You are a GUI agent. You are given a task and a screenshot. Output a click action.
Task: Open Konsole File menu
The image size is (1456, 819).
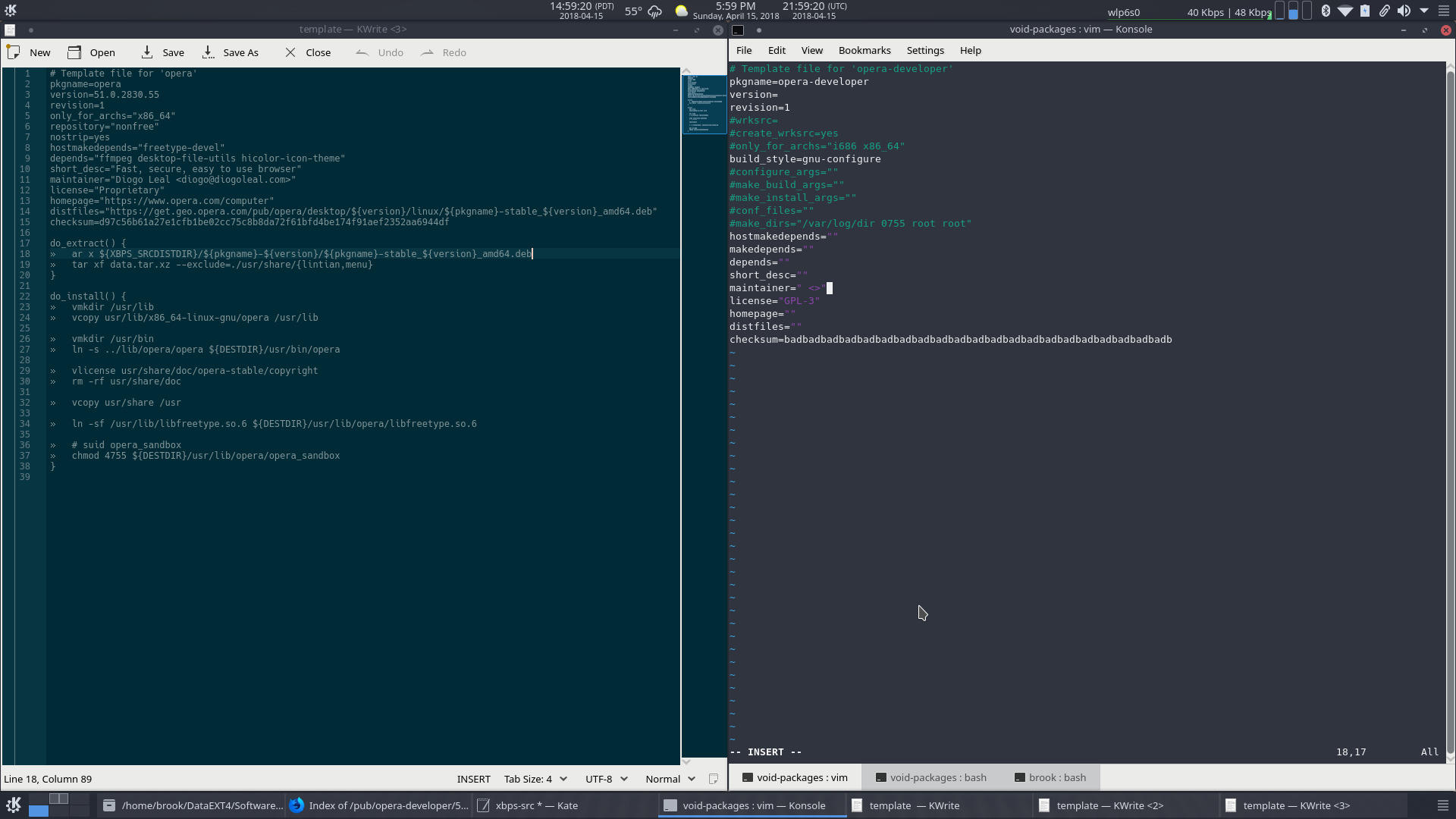(744, 50)
